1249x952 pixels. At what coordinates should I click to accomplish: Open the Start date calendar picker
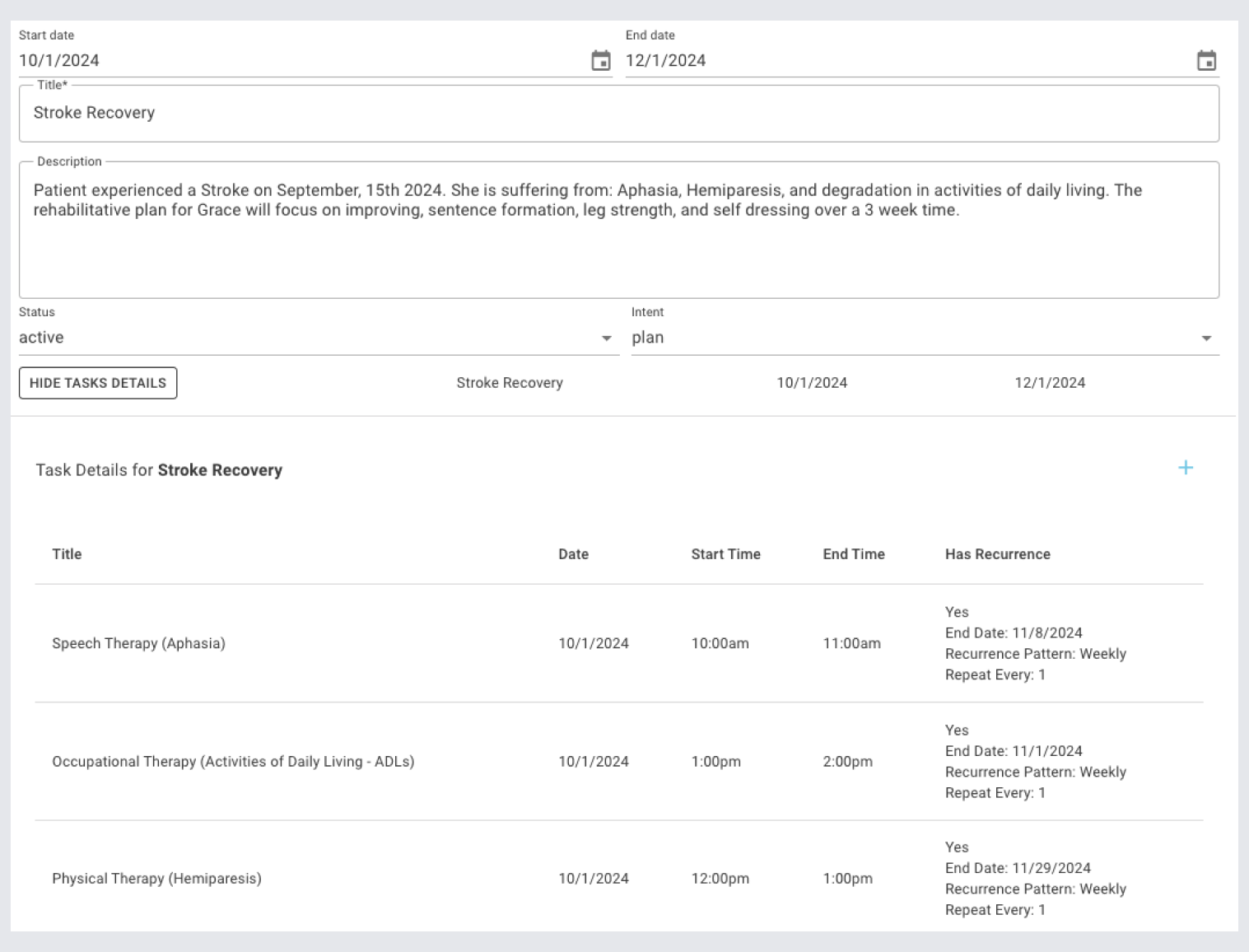601,61
